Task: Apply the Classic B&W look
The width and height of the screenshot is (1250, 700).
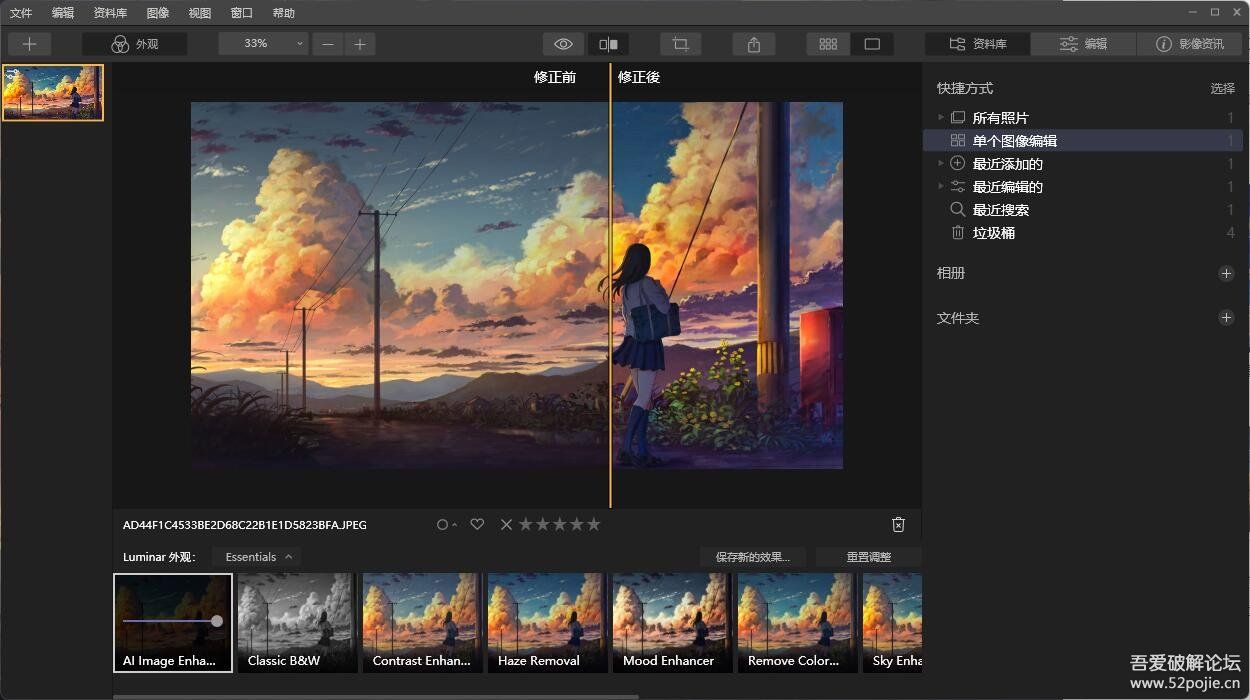Action: (x=297, y=622)
